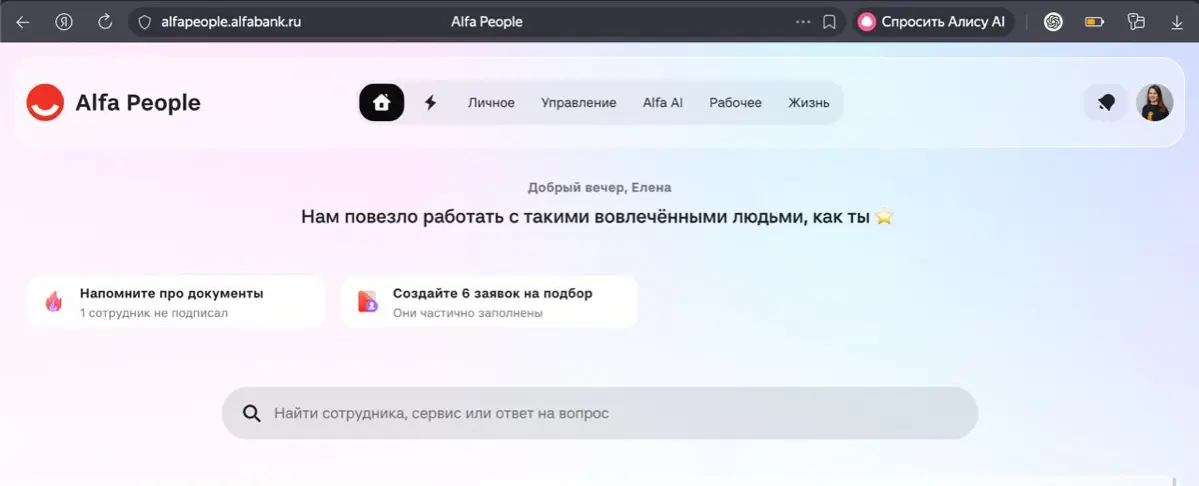The height and width of the screenshot is (486, 1199).
Task: Click the red folder icon on заявок card
Action: [368, 302]
